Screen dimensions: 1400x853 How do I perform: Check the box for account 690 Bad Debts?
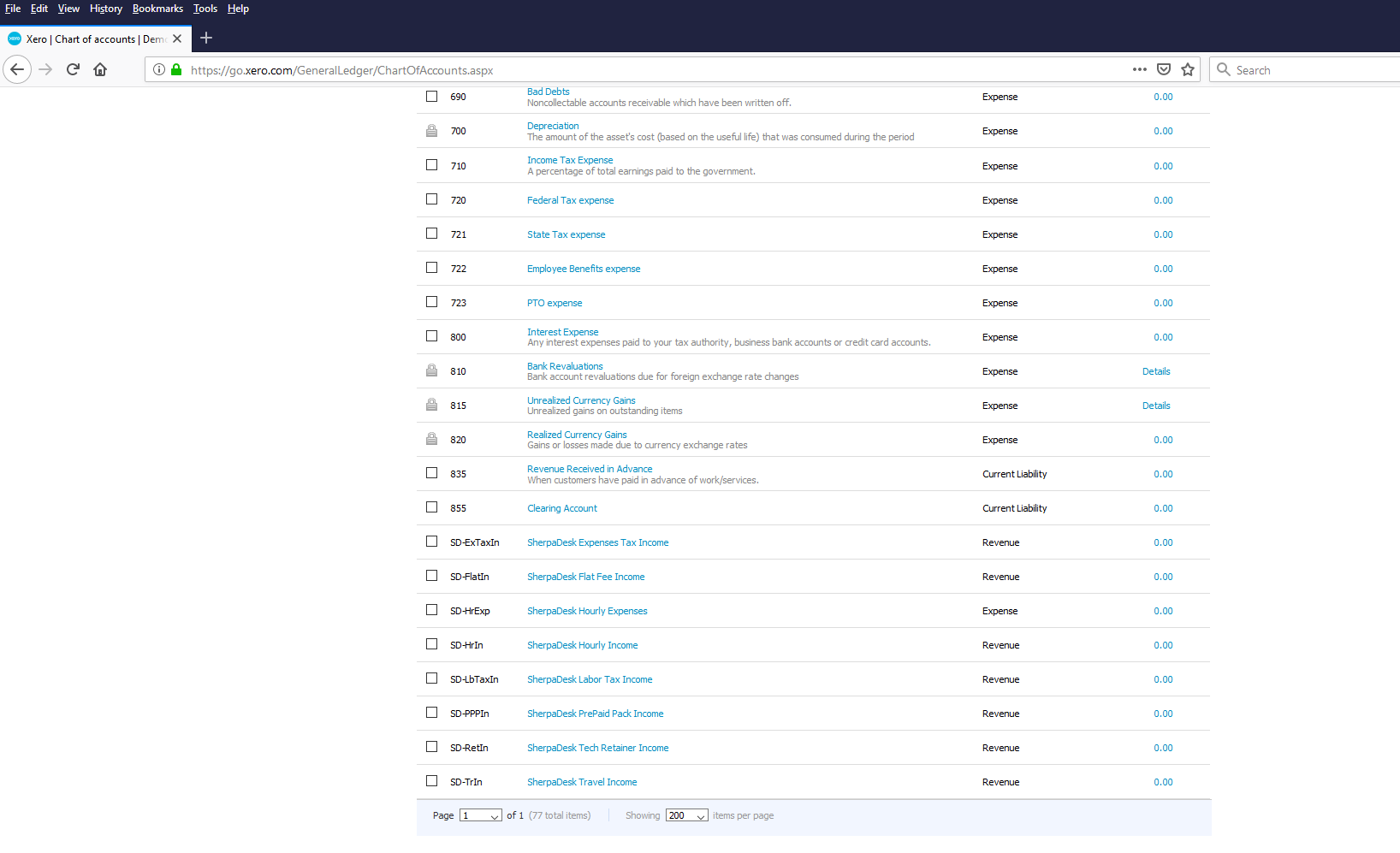pyautogui.click(x=432, y=97)
